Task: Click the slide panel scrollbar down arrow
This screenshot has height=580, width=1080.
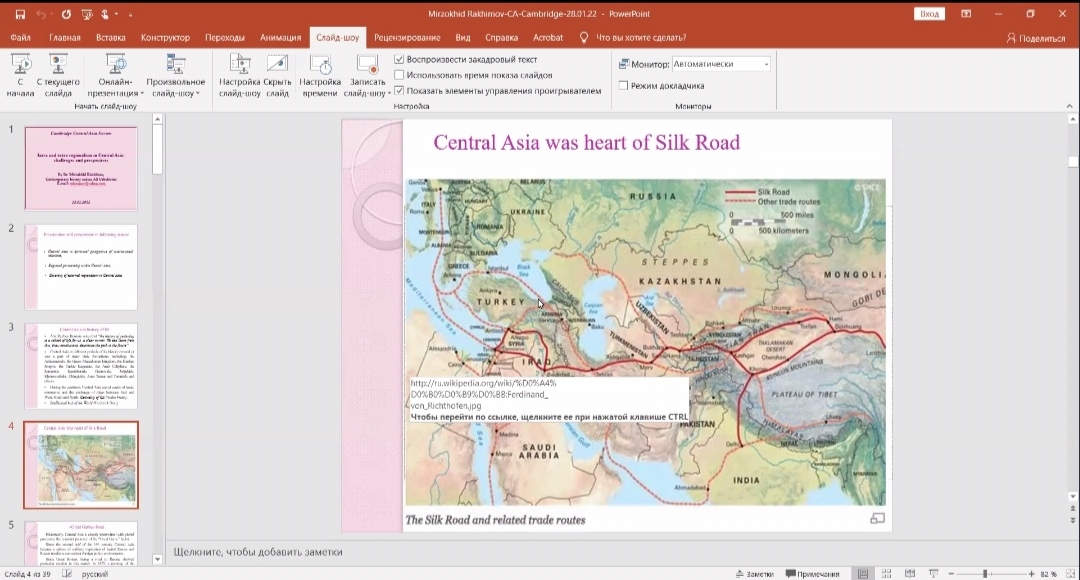Action: (x=157, y=559)
